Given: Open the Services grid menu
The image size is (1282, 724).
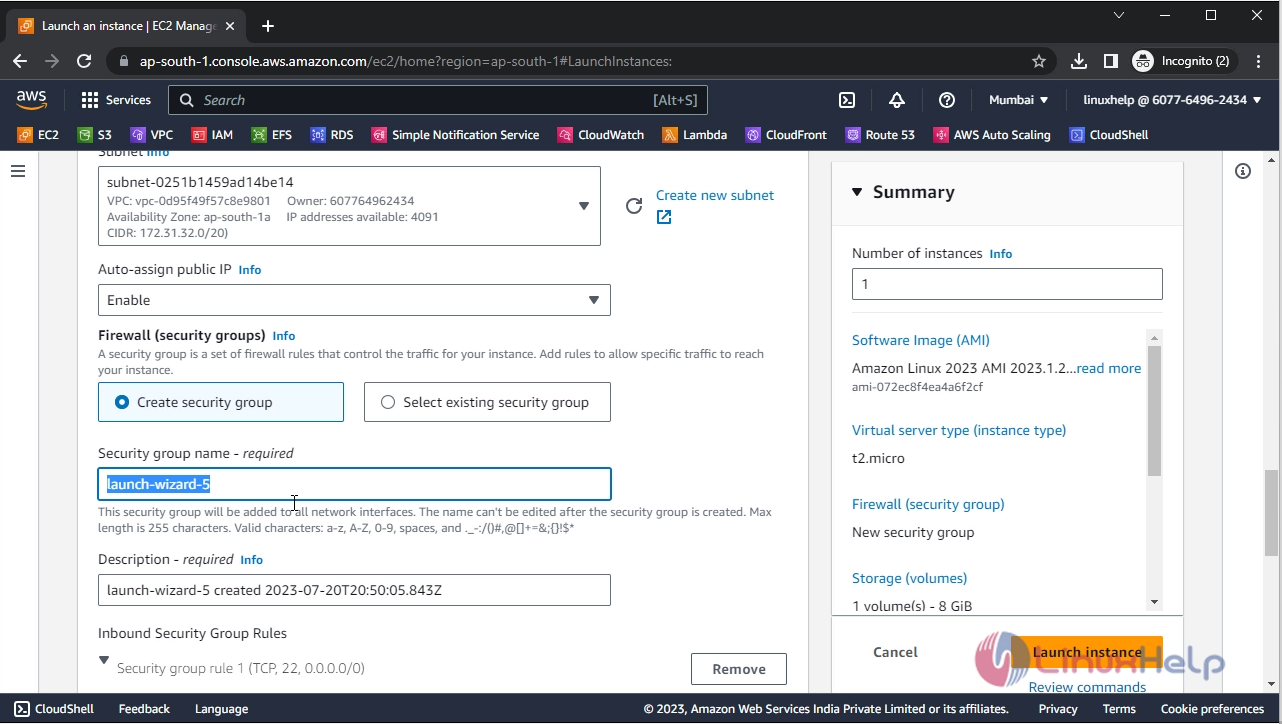Looking at the screenshot, I should [116, 100].
